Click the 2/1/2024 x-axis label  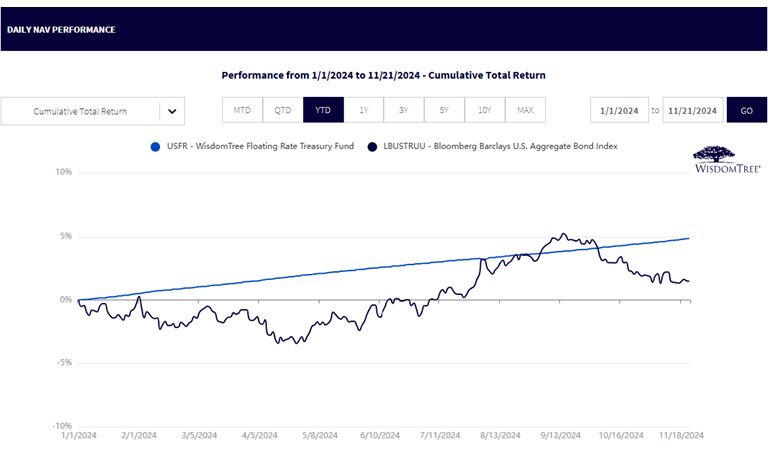click(x=139, y=435)
